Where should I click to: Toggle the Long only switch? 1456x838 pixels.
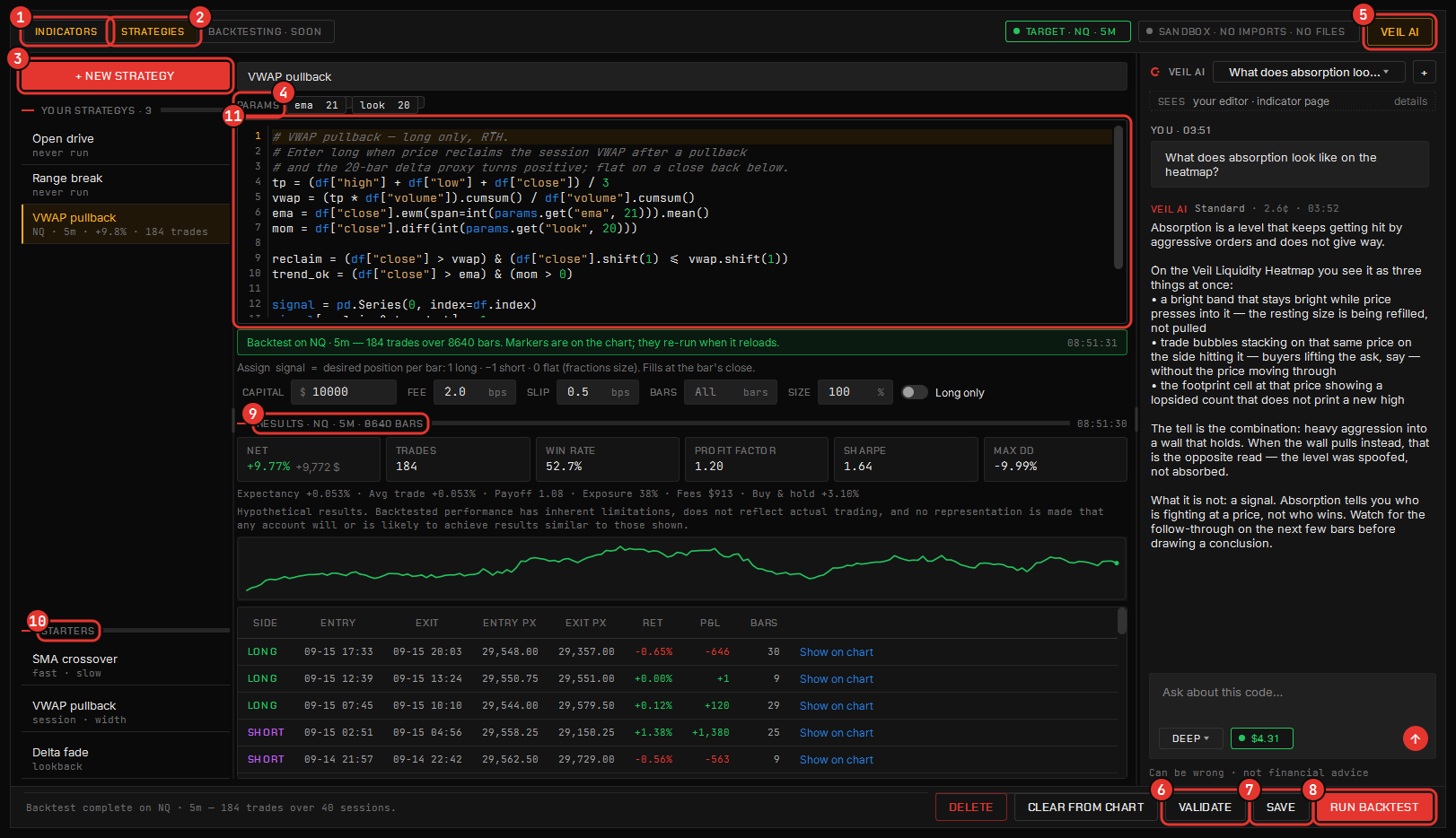tap(914, 392)
